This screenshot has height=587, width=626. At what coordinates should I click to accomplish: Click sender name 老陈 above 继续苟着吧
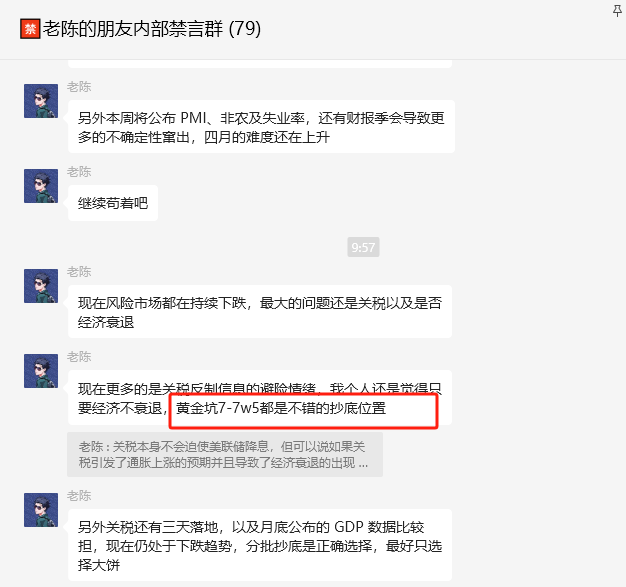[x=79, y=172]
